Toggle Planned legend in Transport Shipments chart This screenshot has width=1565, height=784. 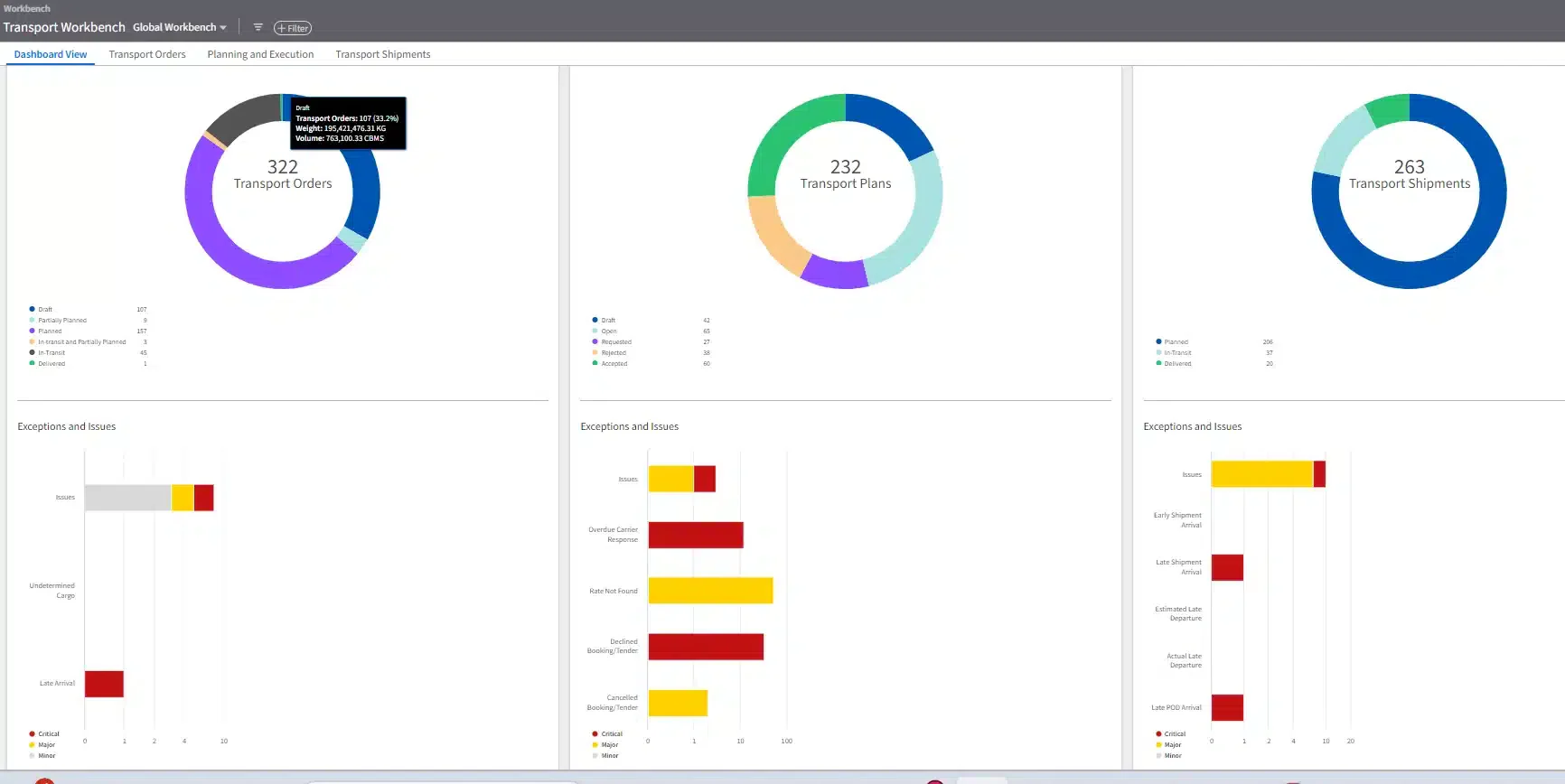[x=1172, y=342]
